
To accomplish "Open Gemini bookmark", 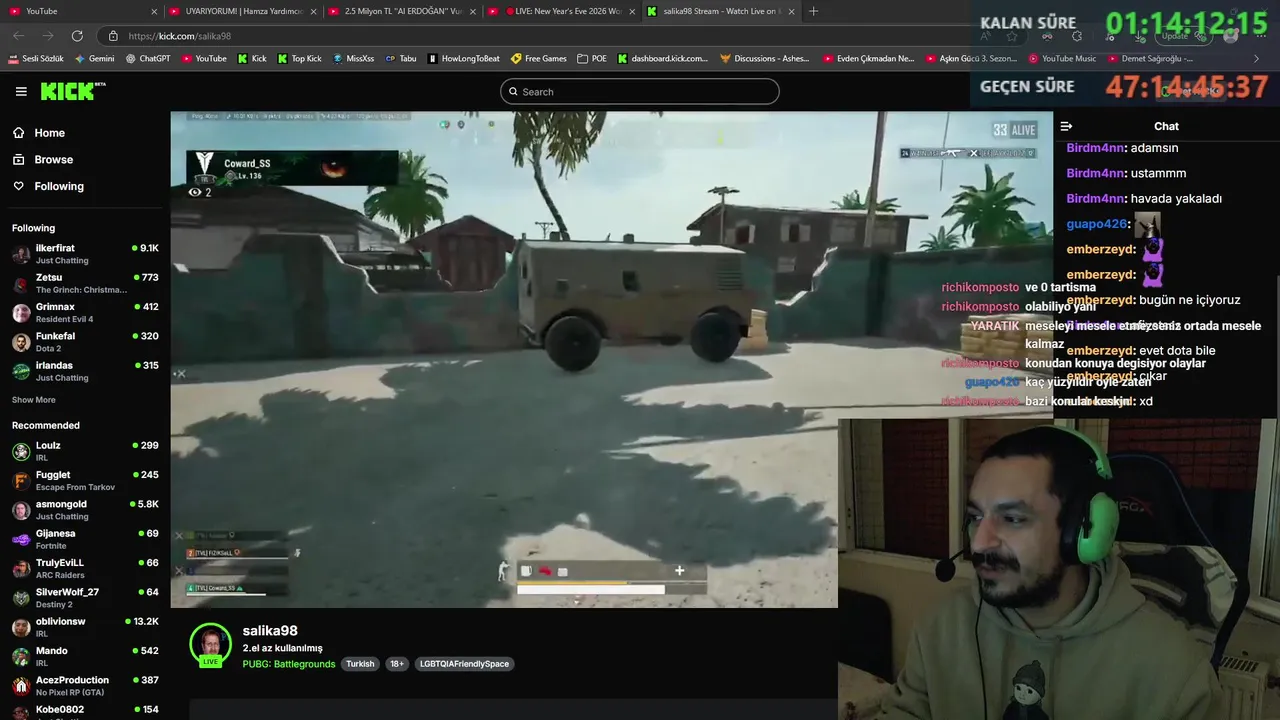I will click(94, 59).
